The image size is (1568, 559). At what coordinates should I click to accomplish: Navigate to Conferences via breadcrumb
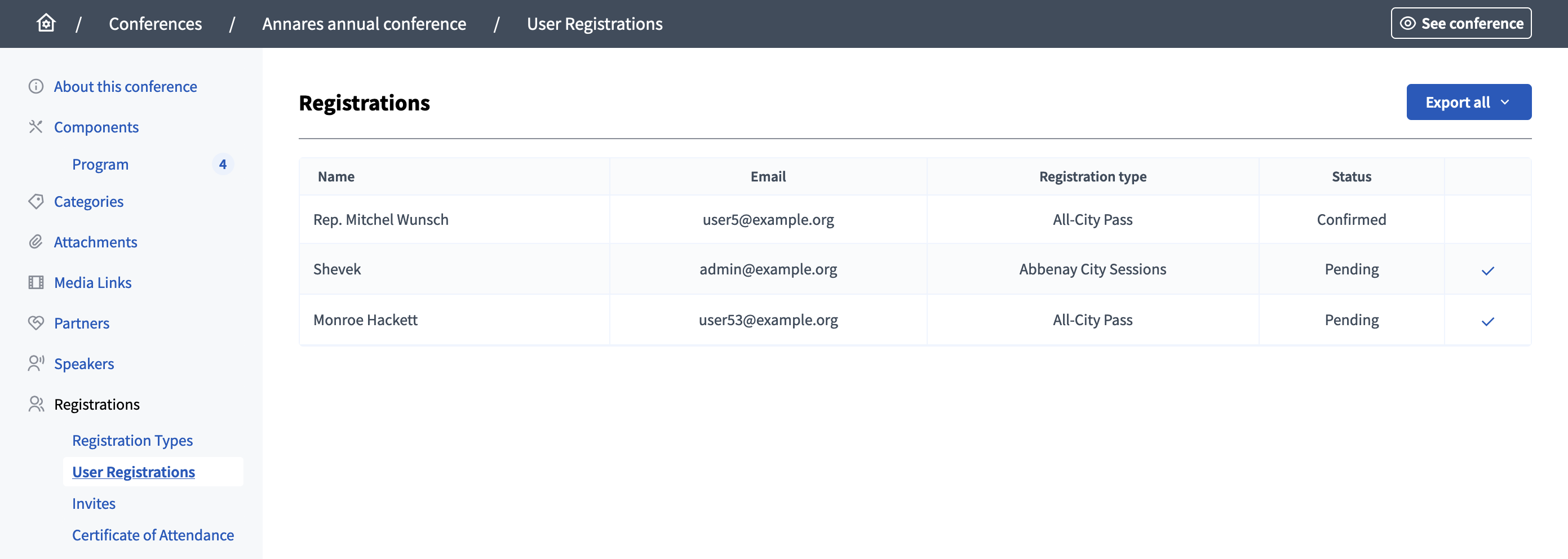point(155,24)
